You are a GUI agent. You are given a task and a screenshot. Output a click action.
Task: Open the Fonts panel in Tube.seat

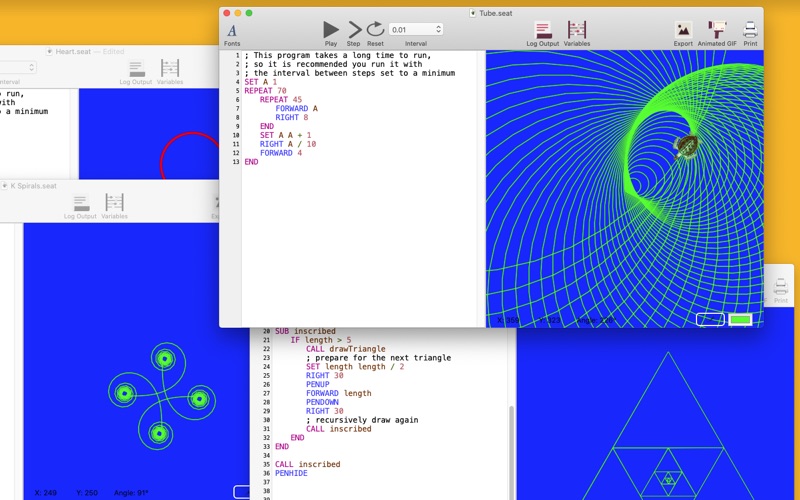coord(232,35)
